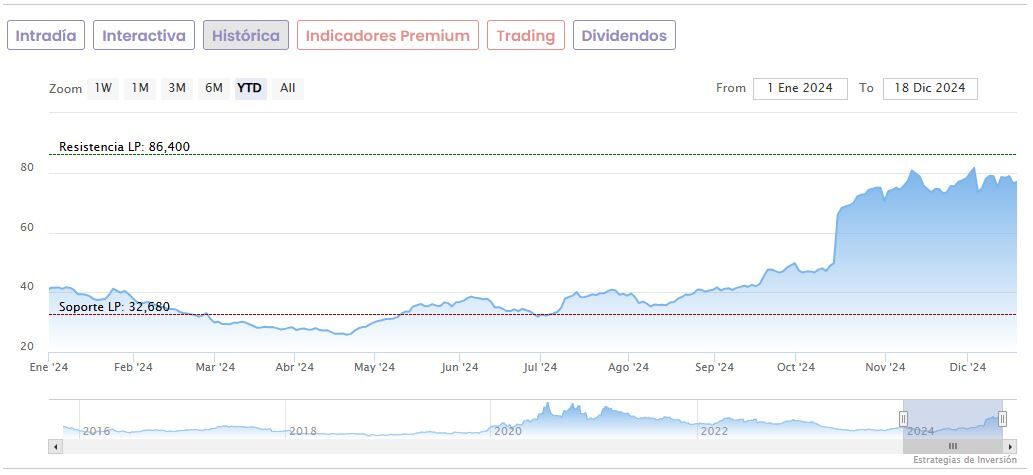Screen dimensions: 1033x475
Task: Click the navigator left range handle
Action: point(904,419)
